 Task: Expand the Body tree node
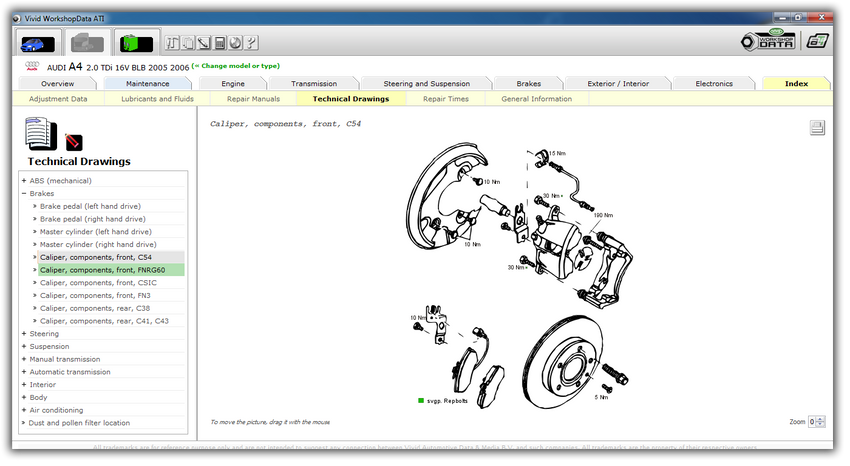(x=24, y=397)
